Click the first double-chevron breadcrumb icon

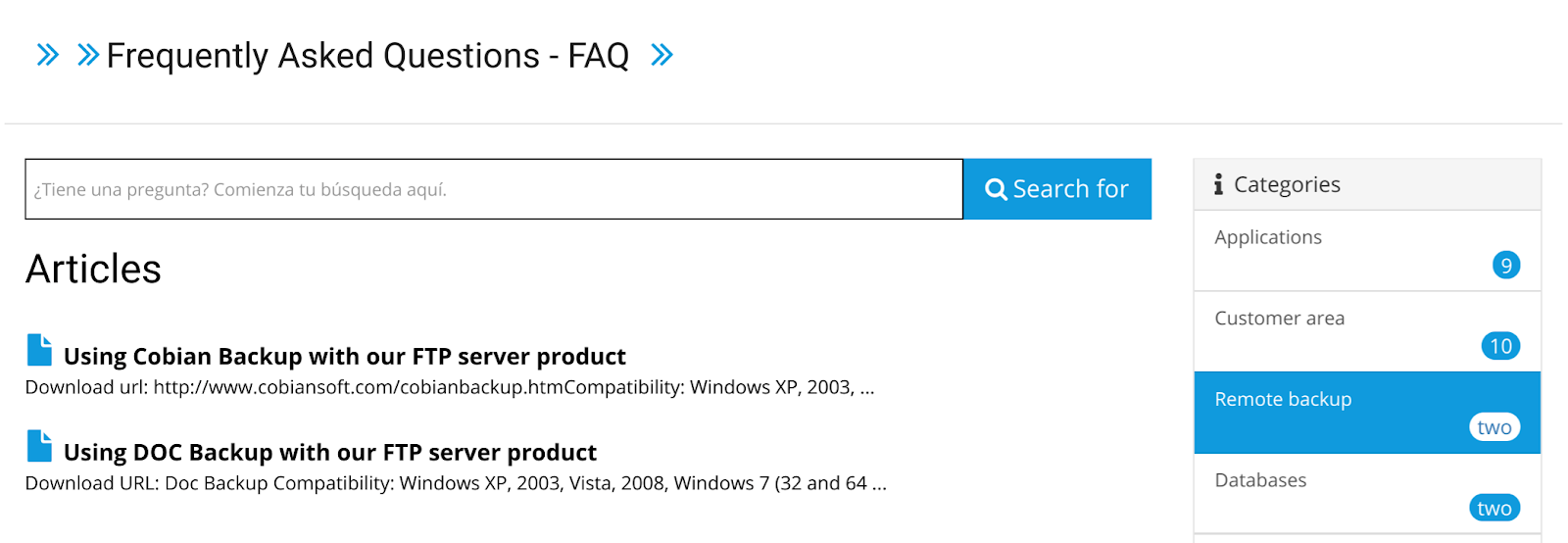pos(47,55)
